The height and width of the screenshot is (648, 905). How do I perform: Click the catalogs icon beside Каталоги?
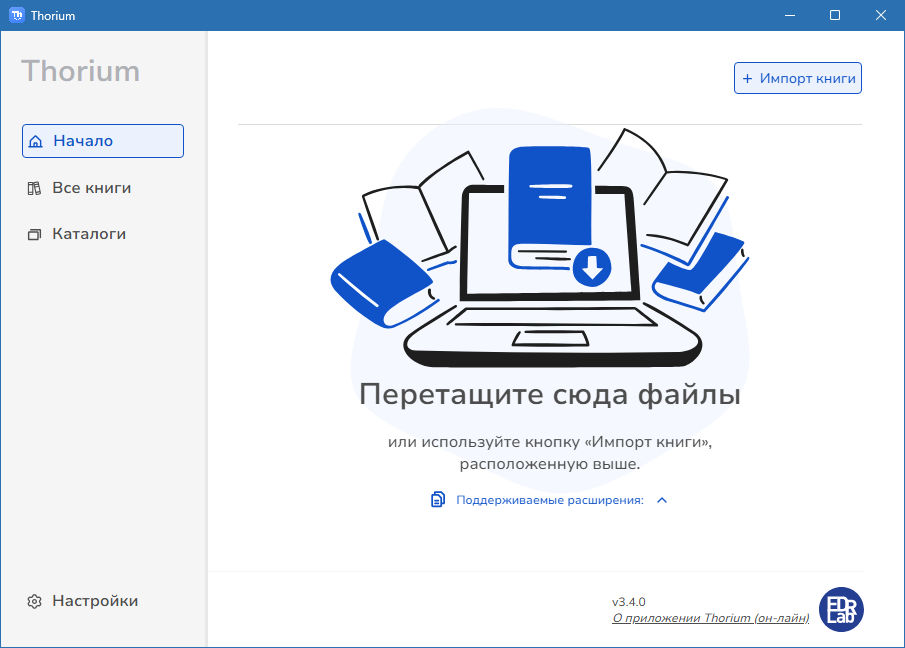(35, 234)
